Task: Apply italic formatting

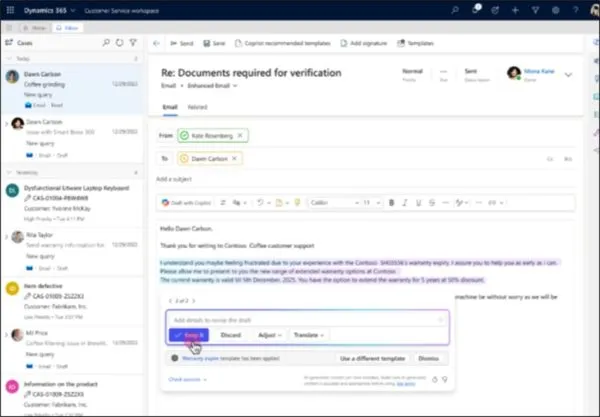Action: [x=404, y=203]
